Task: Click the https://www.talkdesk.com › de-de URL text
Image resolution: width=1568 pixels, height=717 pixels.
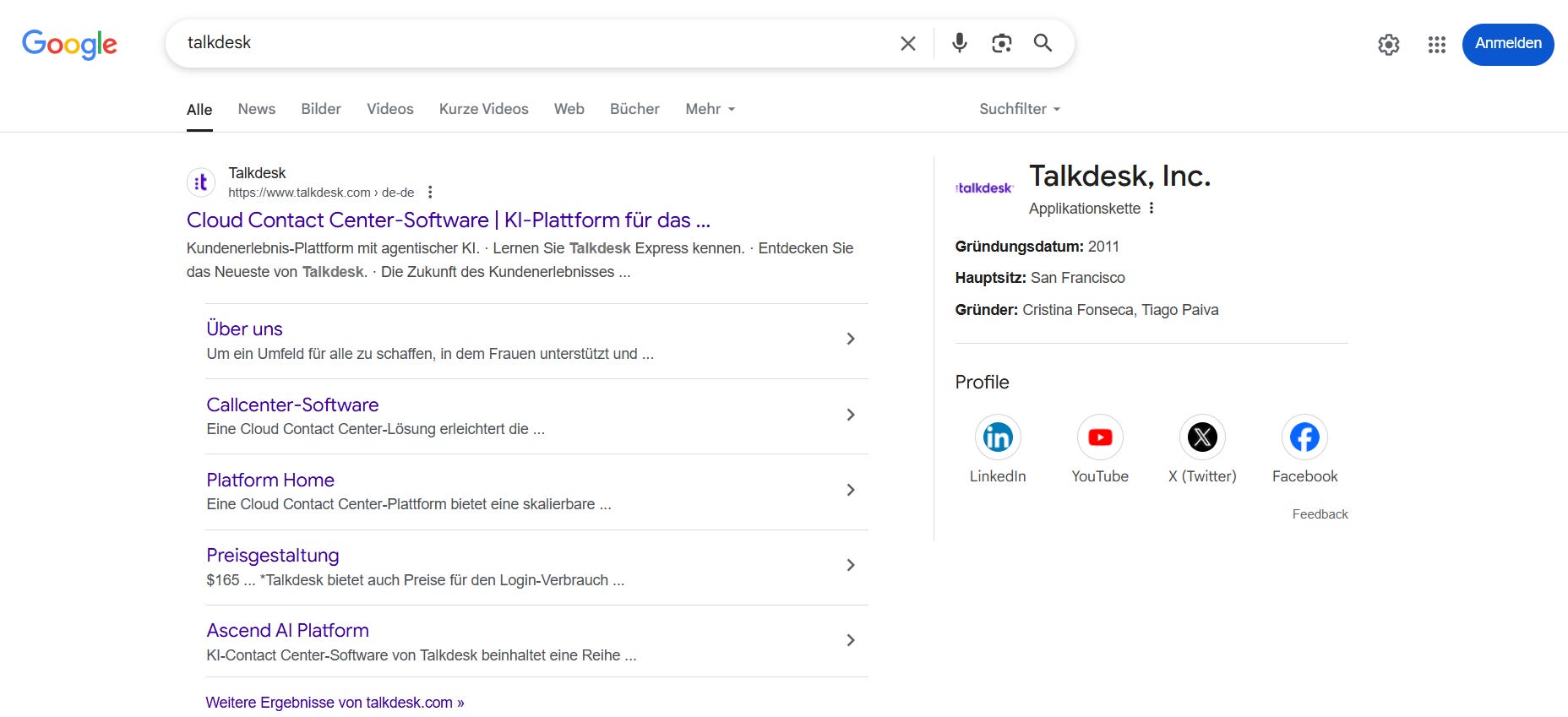Action: coord(321,193)
